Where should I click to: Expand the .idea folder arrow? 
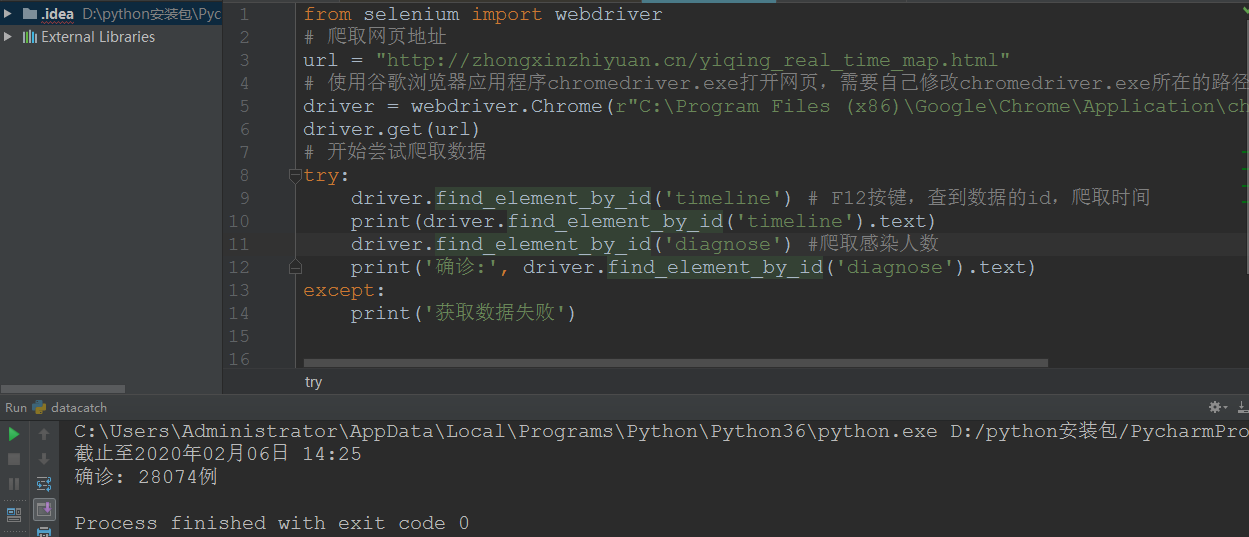coord(9,14)
